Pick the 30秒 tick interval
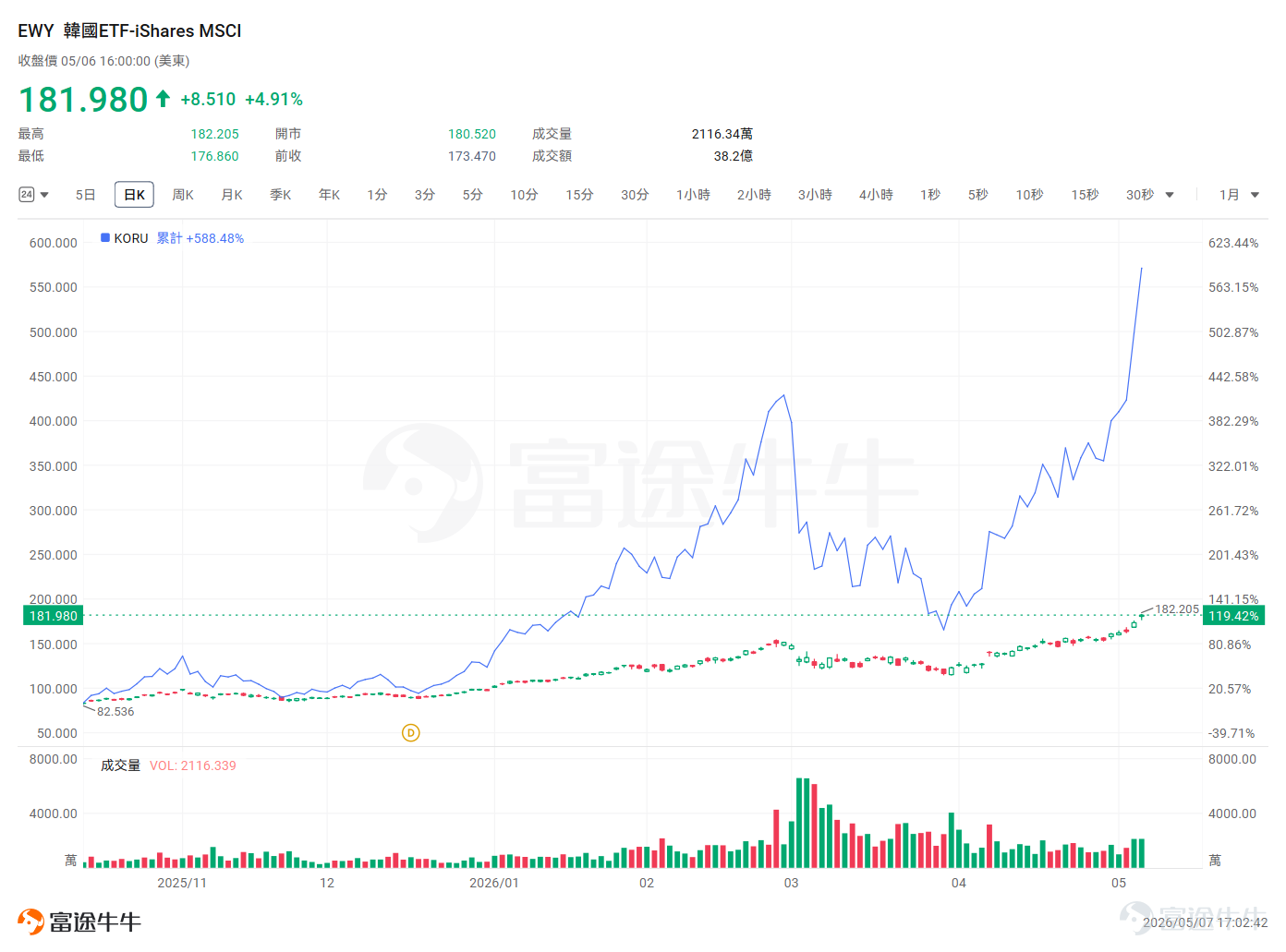1286x952 pixels. tap(1140, 195)
